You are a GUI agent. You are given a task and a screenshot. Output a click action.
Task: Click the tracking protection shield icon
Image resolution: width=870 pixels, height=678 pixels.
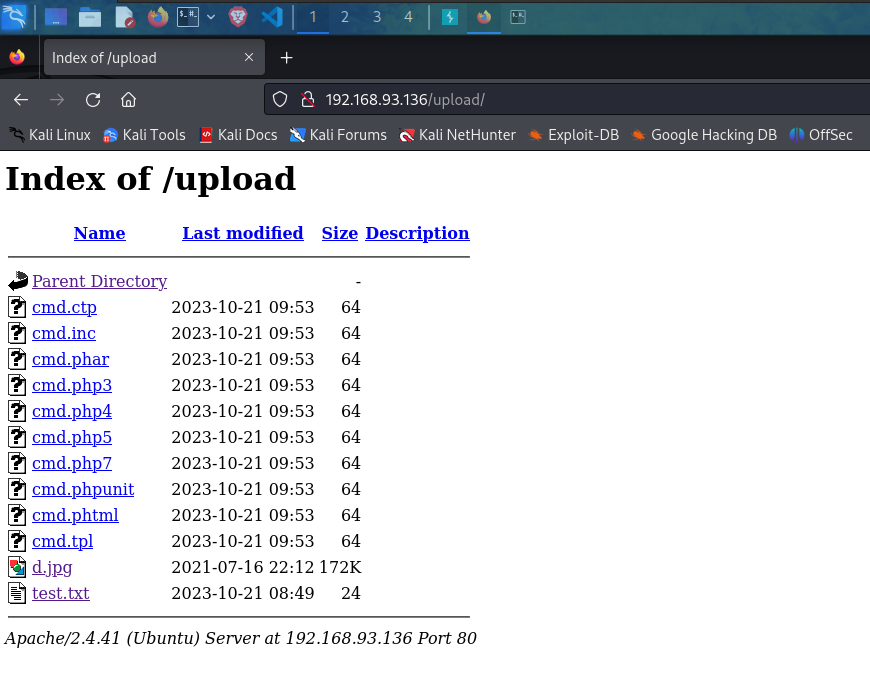point(280,100)
